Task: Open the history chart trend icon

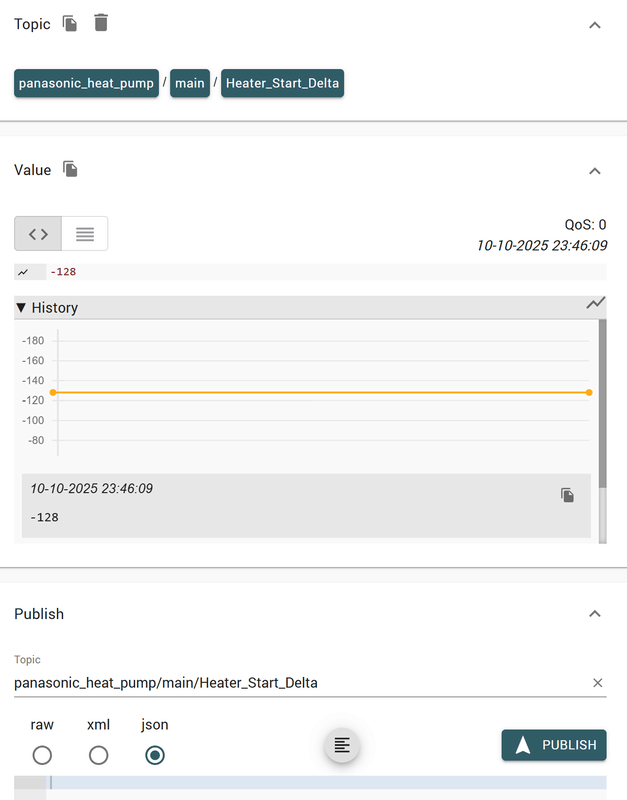Action: click(x=595, y=303)
